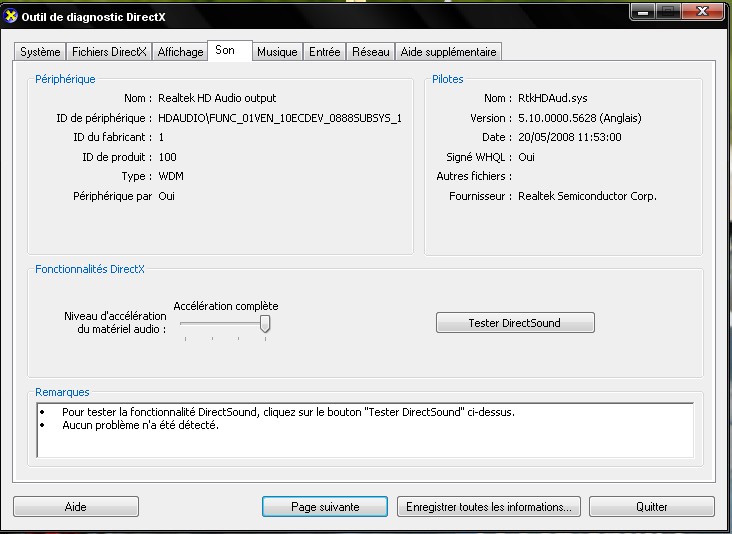Screen dimensions: 732x534
Task: Switch to the Réseau tab
Action: click(370, 52)
